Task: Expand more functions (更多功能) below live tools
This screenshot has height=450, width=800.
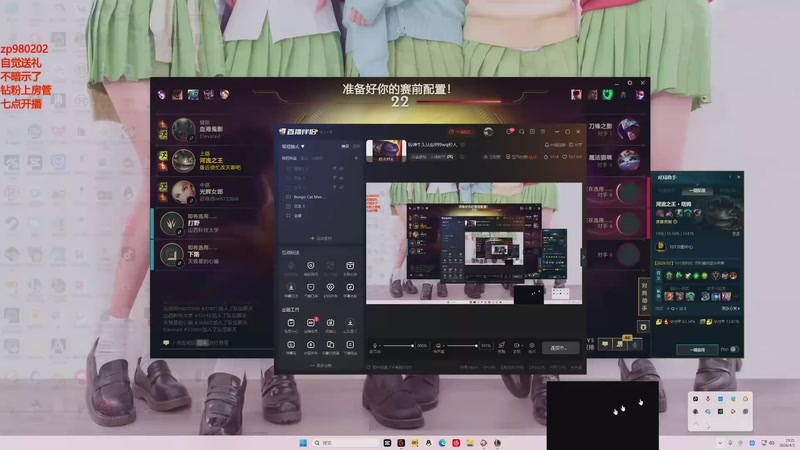Action: [321, 365]
